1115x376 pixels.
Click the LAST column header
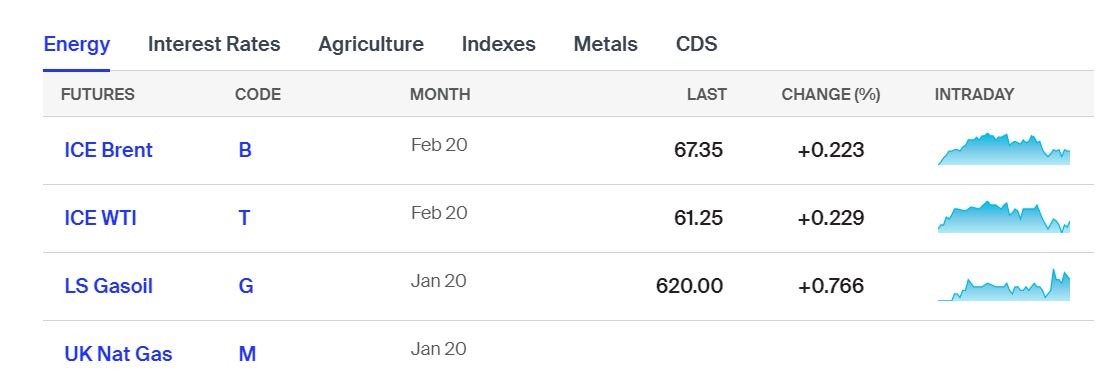(x=707, y=95)
